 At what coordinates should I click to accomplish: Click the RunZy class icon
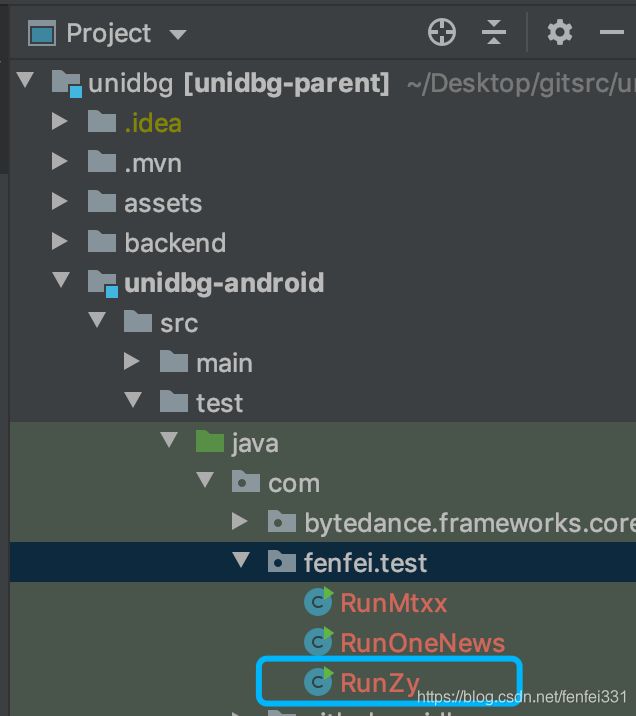[x=319, y=681]
